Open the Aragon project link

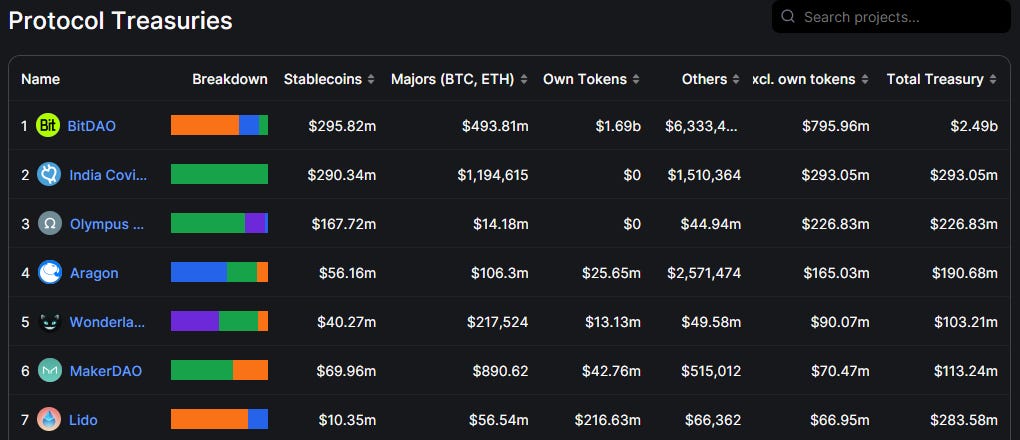(x=94, y=273)
